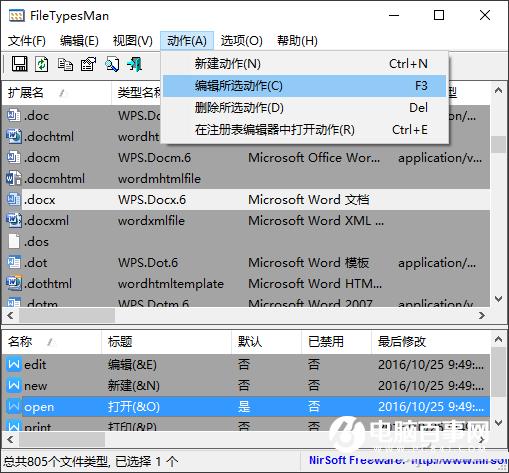Click the Properties toolbar icon

tap(88, 64)
